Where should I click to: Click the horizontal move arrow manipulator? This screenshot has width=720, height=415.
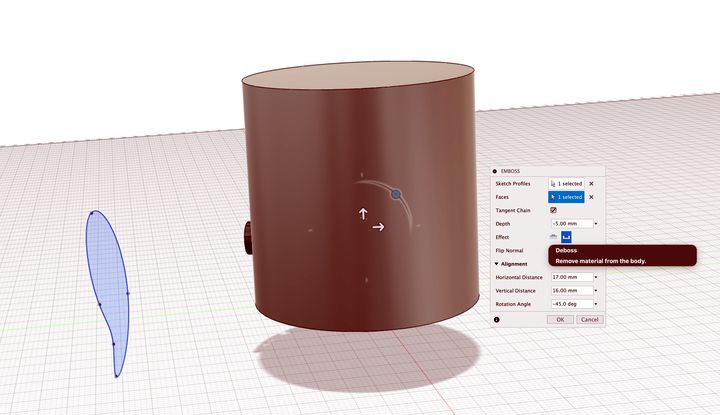click(x=379, y=227)
